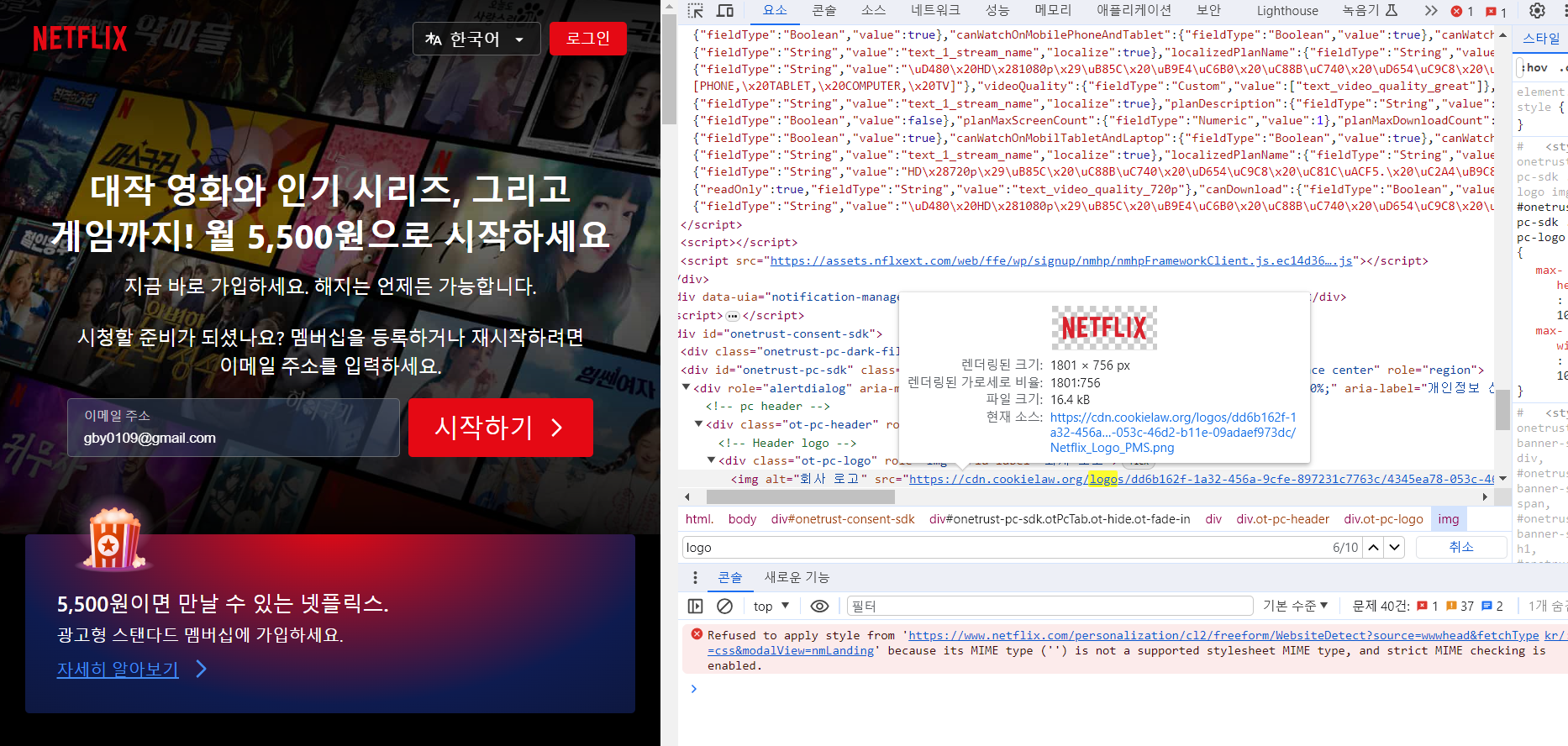
Task: Open the 스타일 styles pane tab
Action: 1541,39
